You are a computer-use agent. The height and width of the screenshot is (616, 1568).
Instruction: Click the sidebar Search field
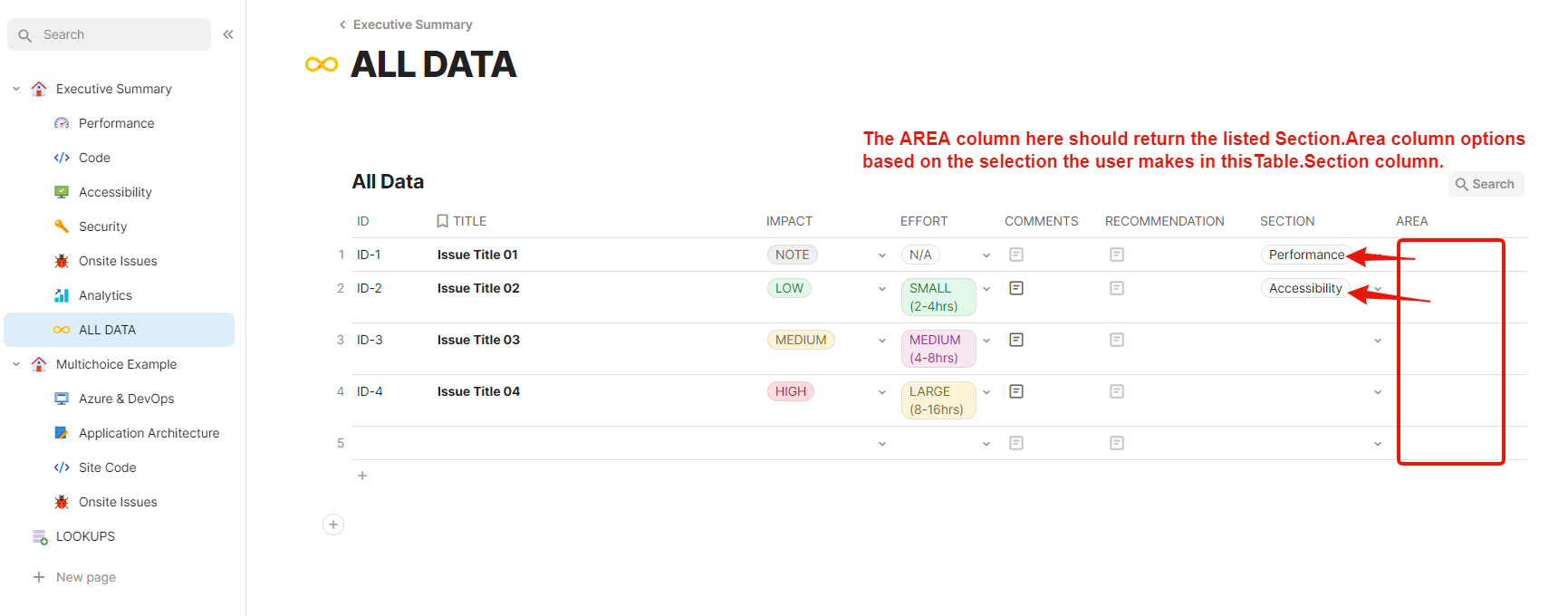pyautogui.click(x=109, y=34)
